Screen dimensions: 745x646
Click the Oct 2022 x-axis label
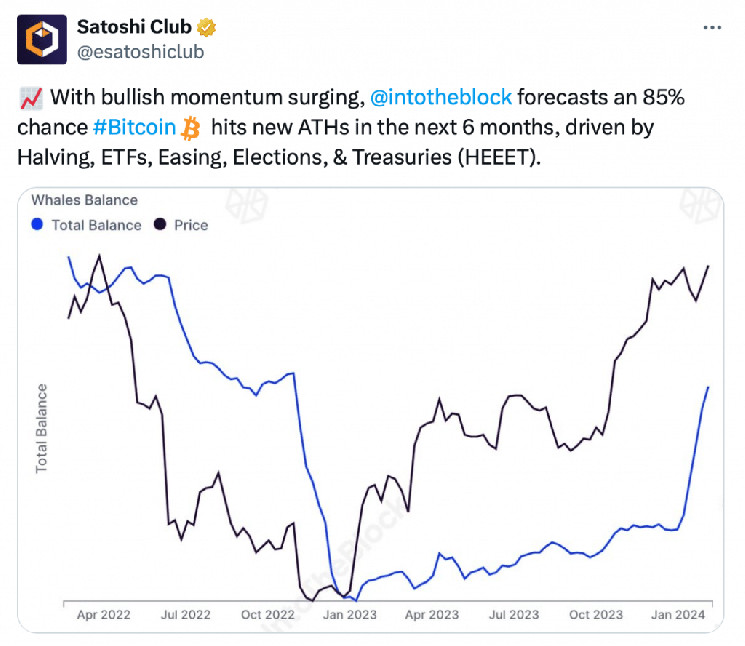point(266,615)
